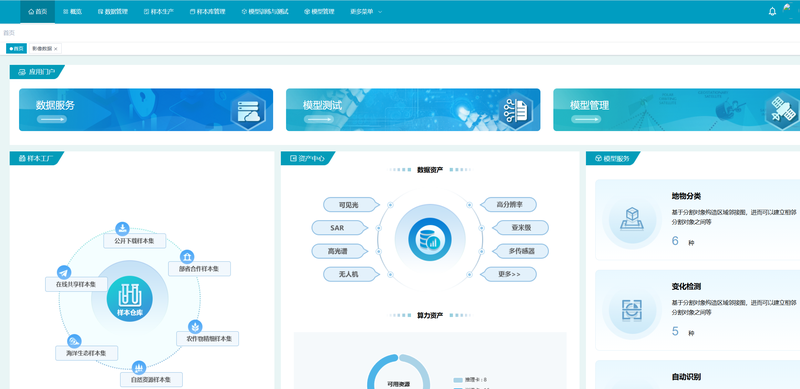The height and width of the screenshot is (389, 800).
Task: Click the count 6 under 地物分类
Action: coord(675,241)
